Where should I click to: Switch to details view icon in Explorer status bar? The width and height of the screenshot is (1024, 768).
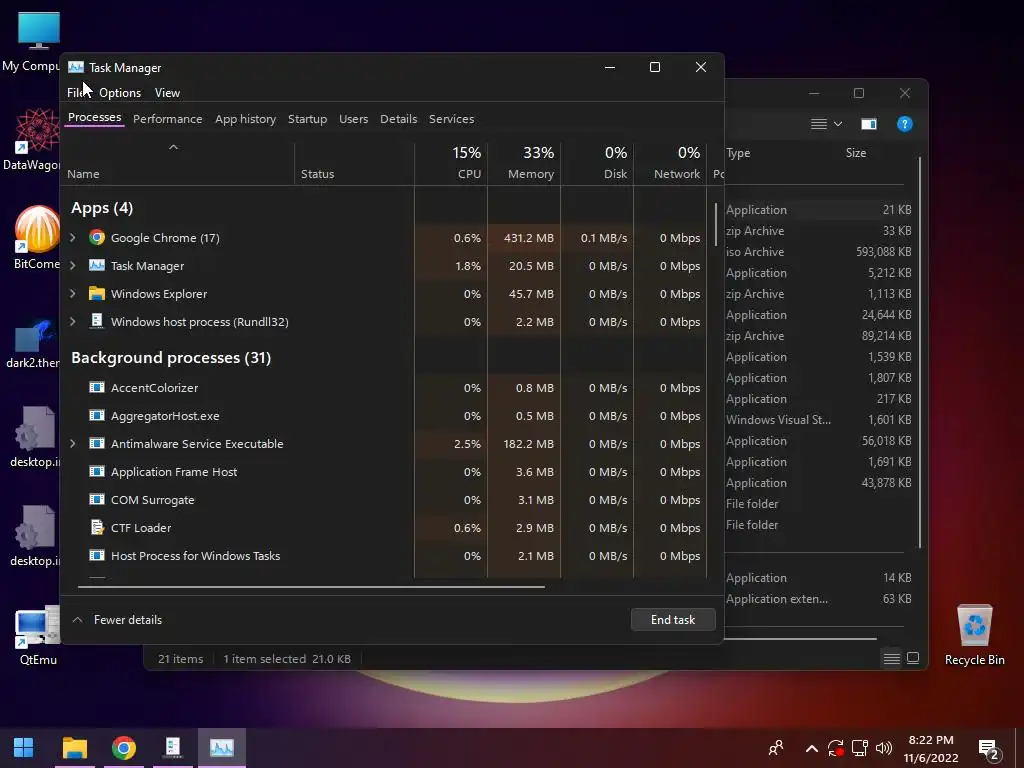point(891,658)
